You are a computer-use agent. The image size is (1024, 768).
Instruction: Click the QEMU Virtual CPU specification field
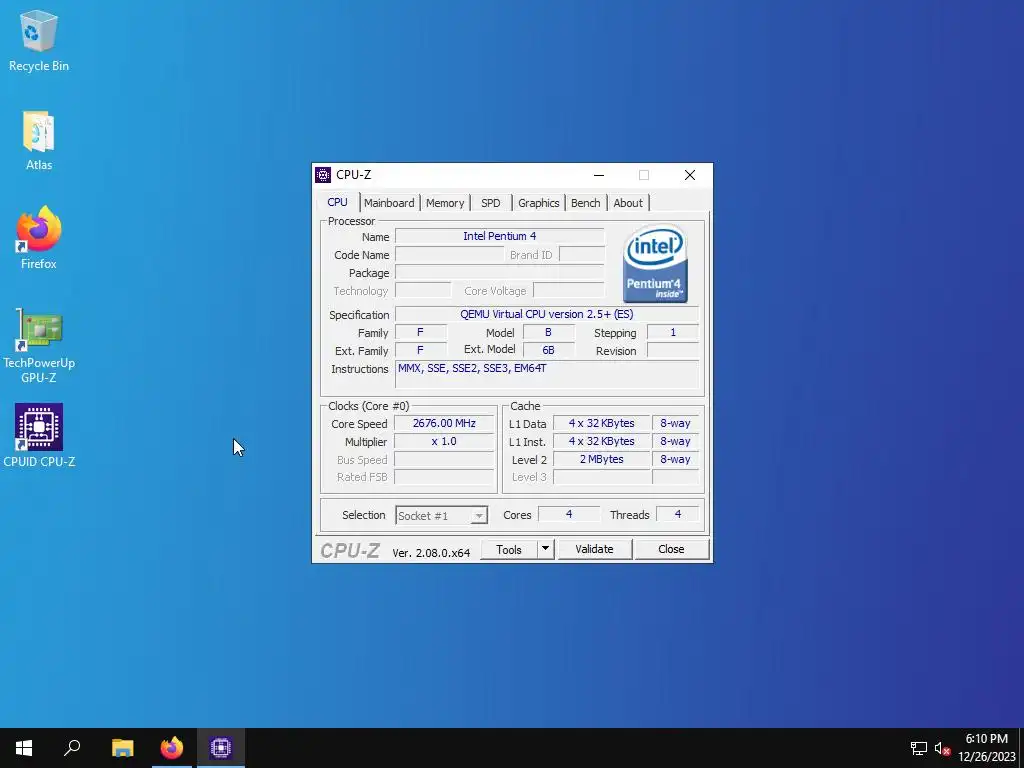click(547, 314)
